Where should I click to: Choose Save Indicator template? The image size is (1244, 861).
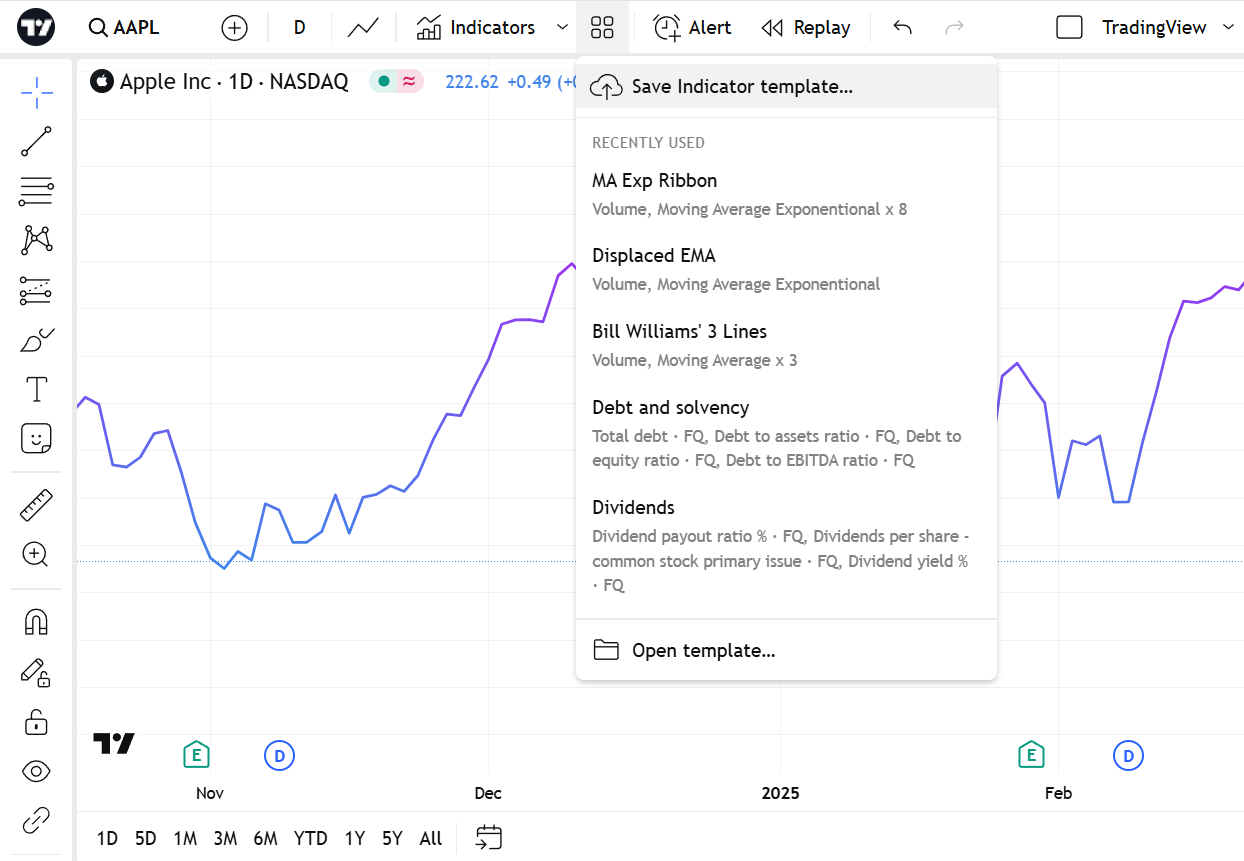click(x=786, y=87)
